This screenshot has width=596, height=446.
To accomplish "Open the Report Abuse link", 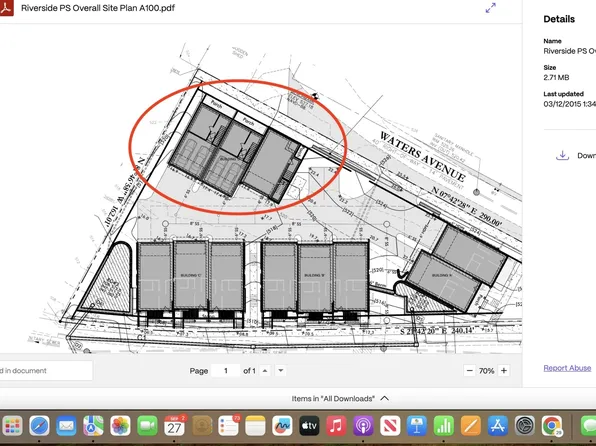I will click(567, 368).
